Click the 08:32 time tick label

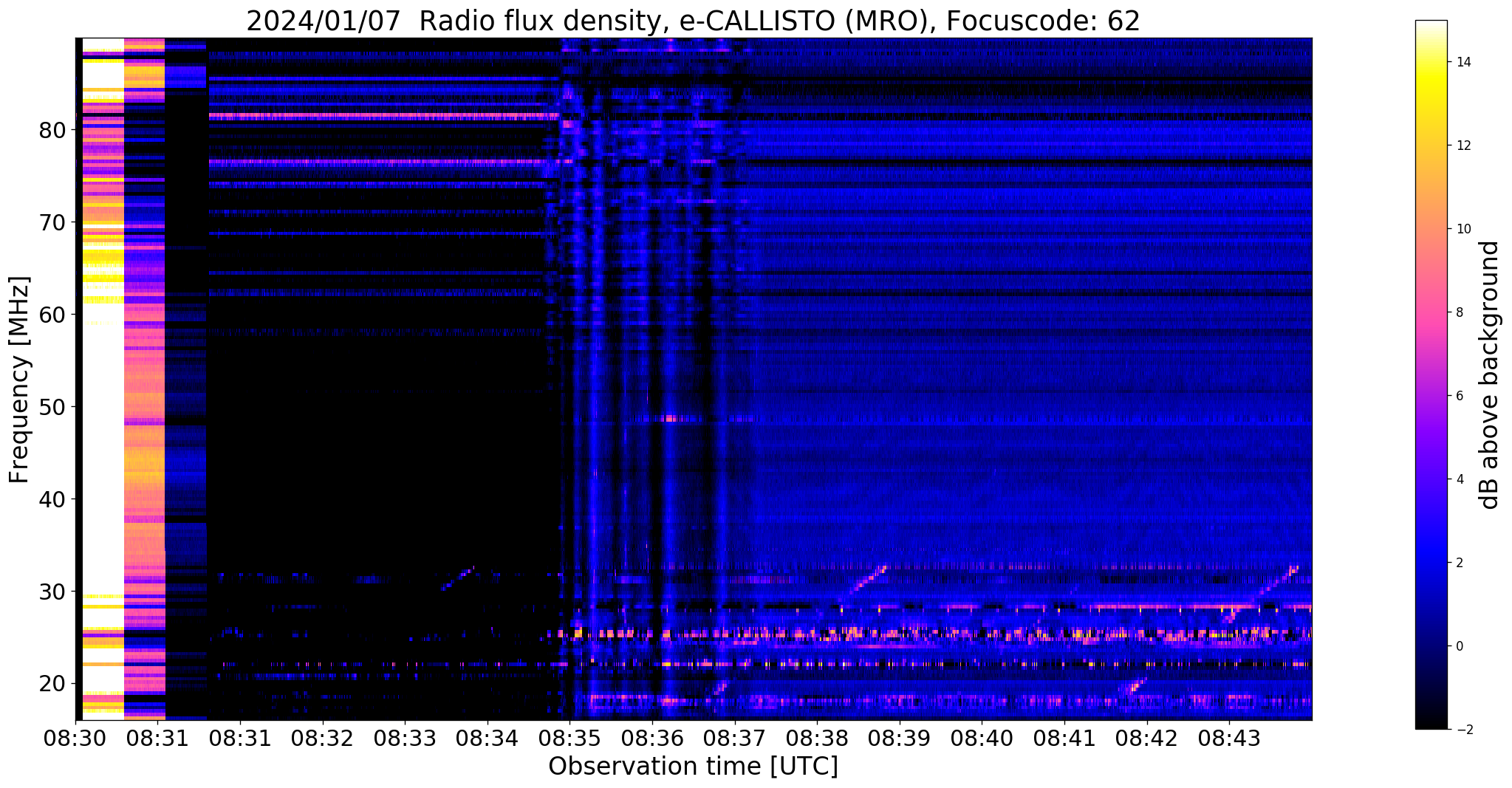pos(322,738)
